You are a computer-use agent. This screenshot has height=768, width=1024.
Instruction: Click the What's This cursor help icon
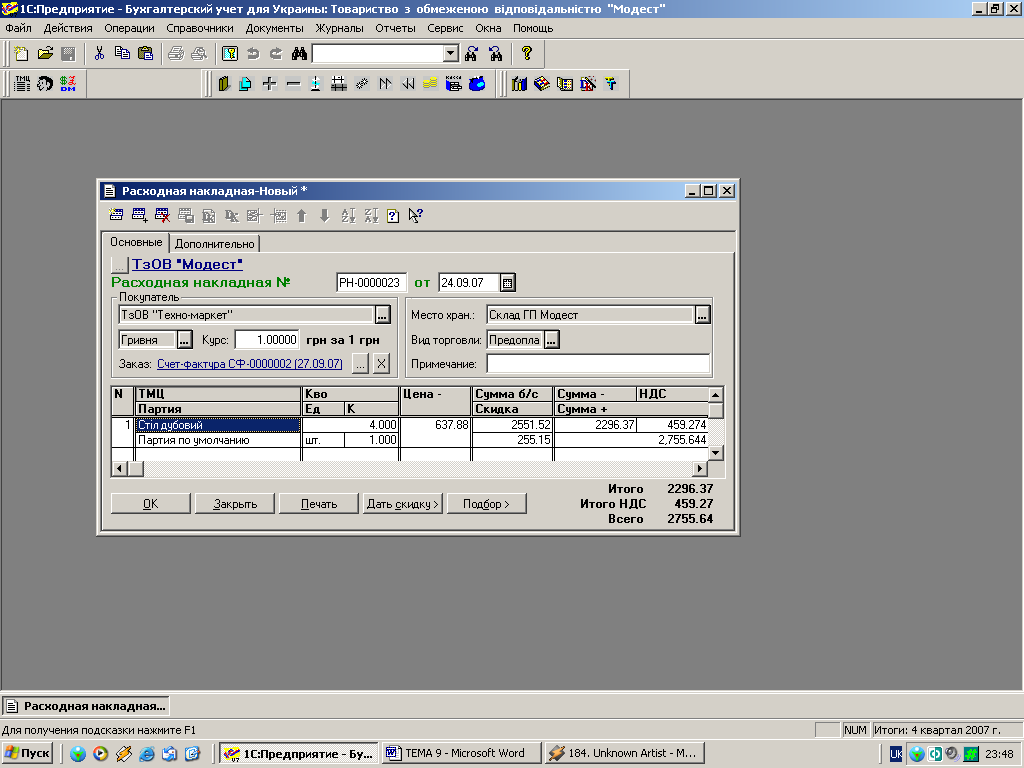415,216
